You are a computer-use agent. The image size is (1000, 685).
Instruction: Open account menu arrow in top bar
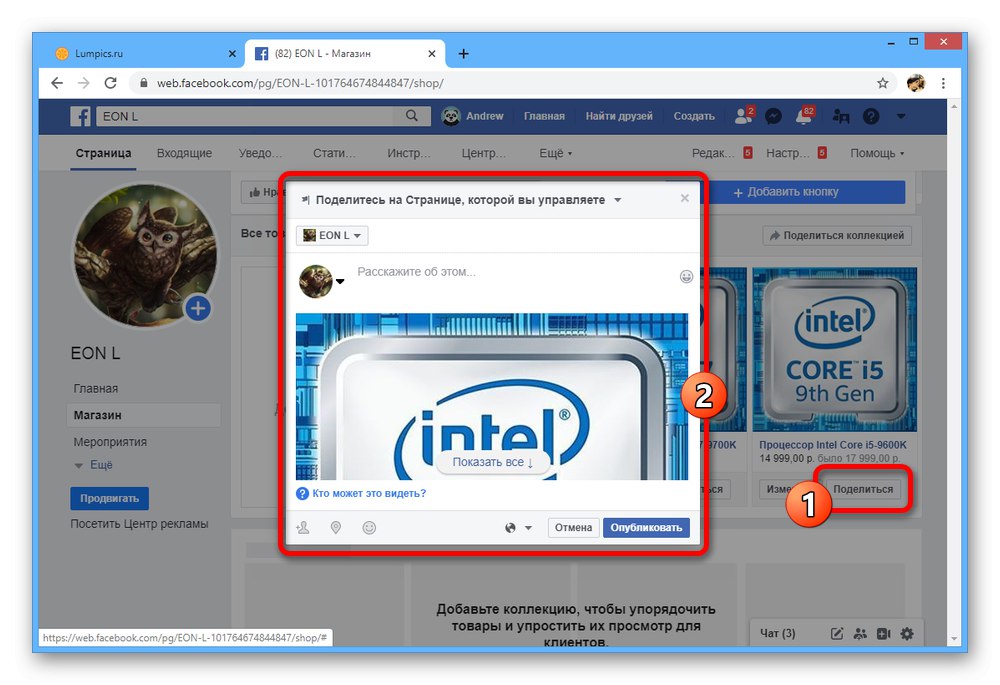tap(901, 116)
